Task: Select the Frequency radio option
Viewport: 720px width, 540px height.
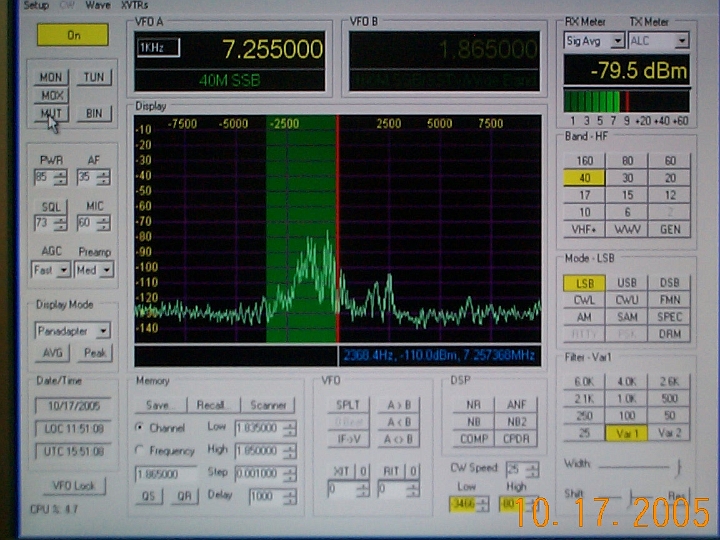Action: [x=165, y=451]
